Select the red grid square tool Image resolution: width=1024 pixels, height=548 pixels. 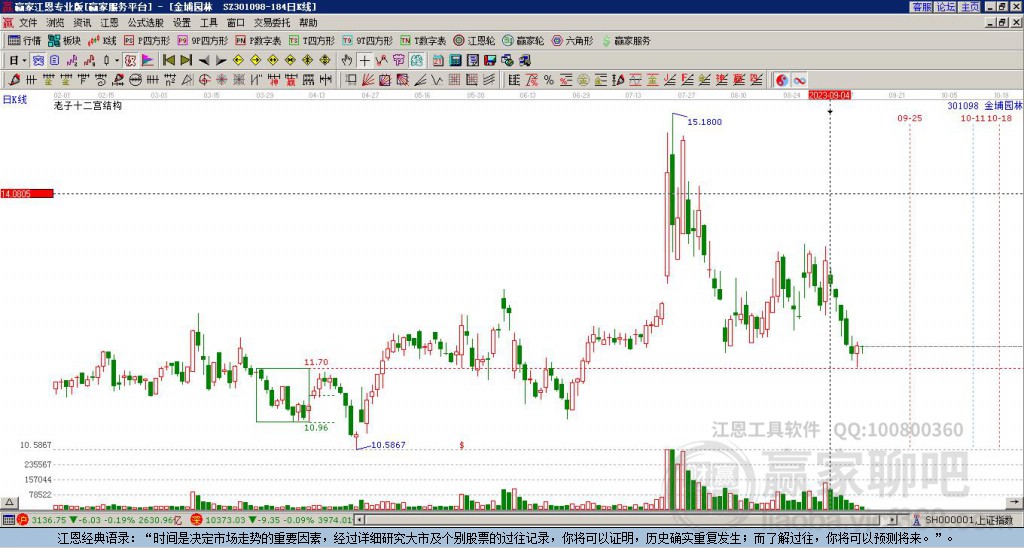tap(455, 80)
